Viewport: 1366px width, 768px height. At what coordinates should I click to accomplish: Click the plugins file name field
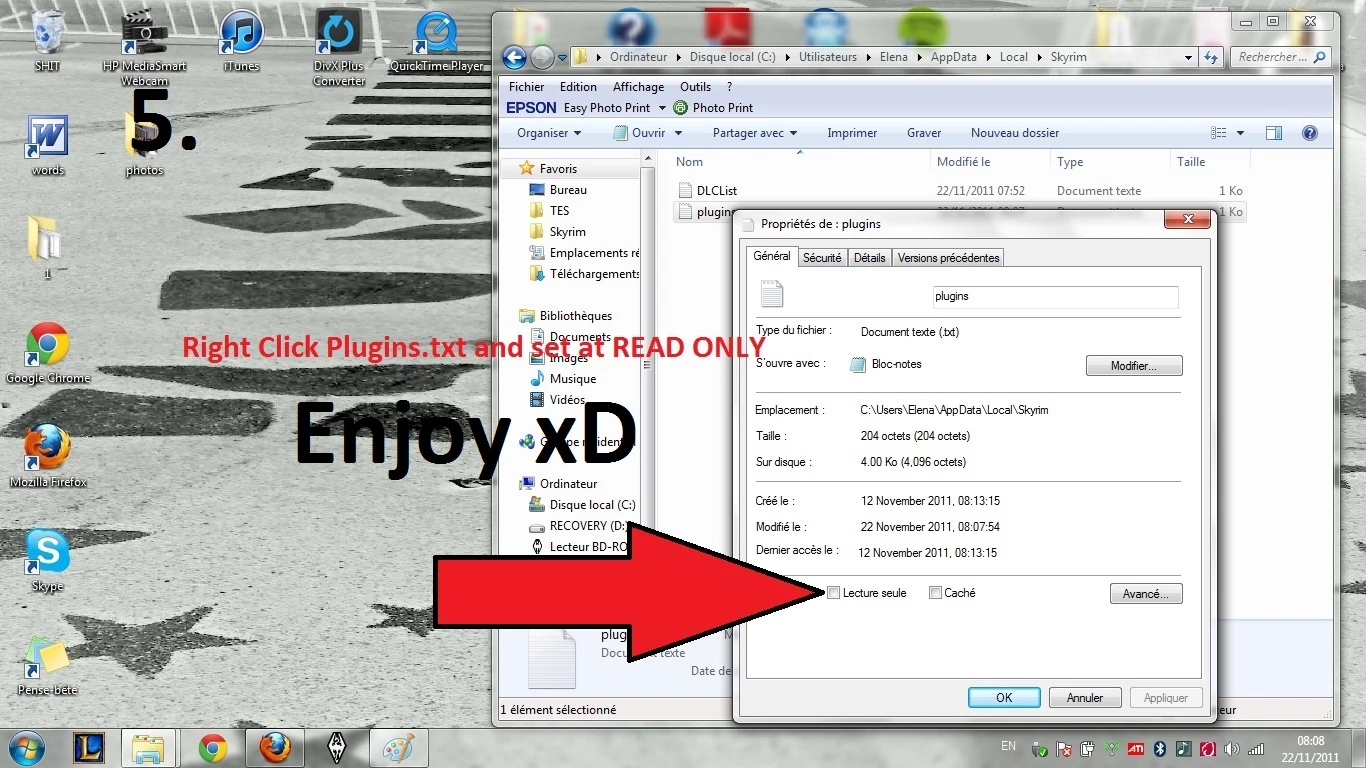click(x=1054, y=297)
